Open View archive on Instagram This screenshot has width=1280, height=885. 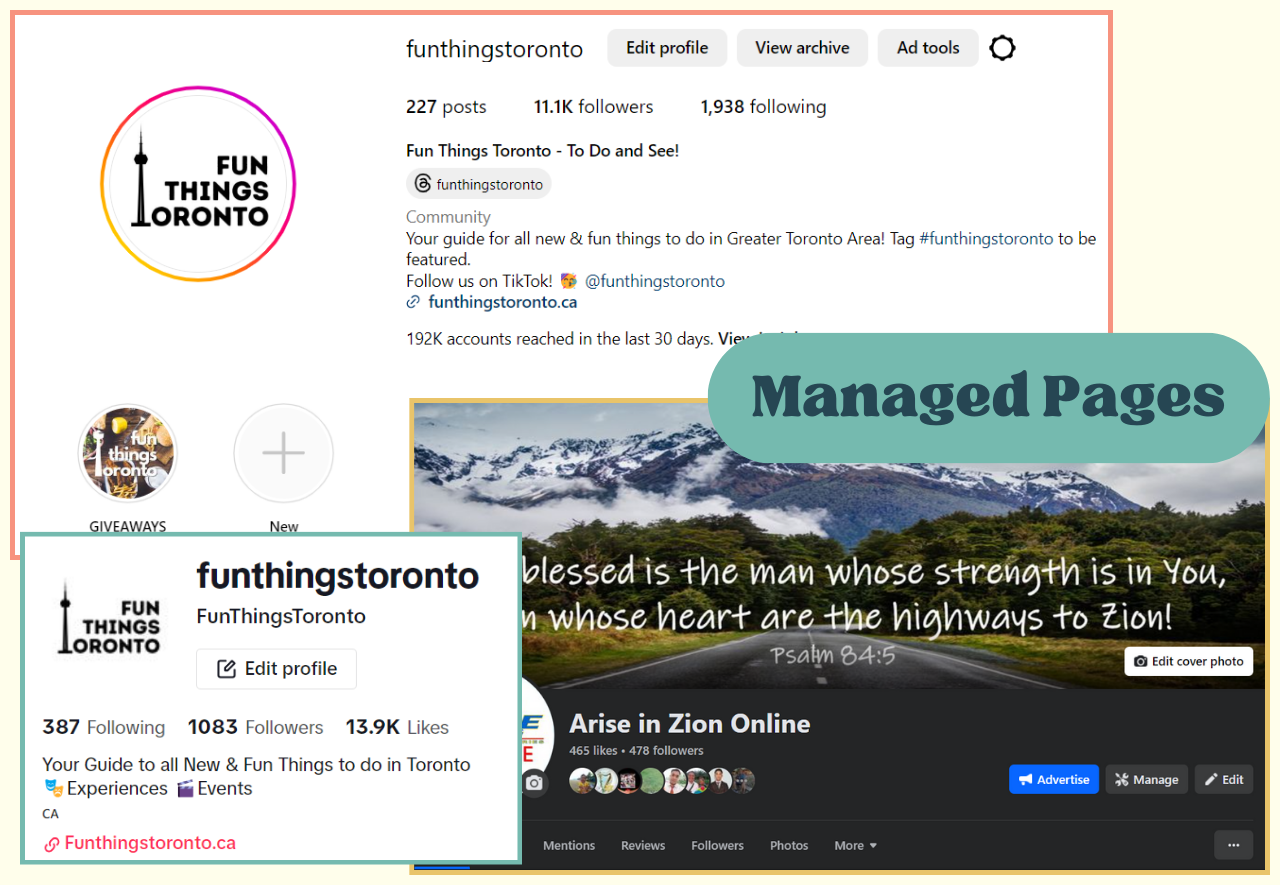(x=802, y=48)
